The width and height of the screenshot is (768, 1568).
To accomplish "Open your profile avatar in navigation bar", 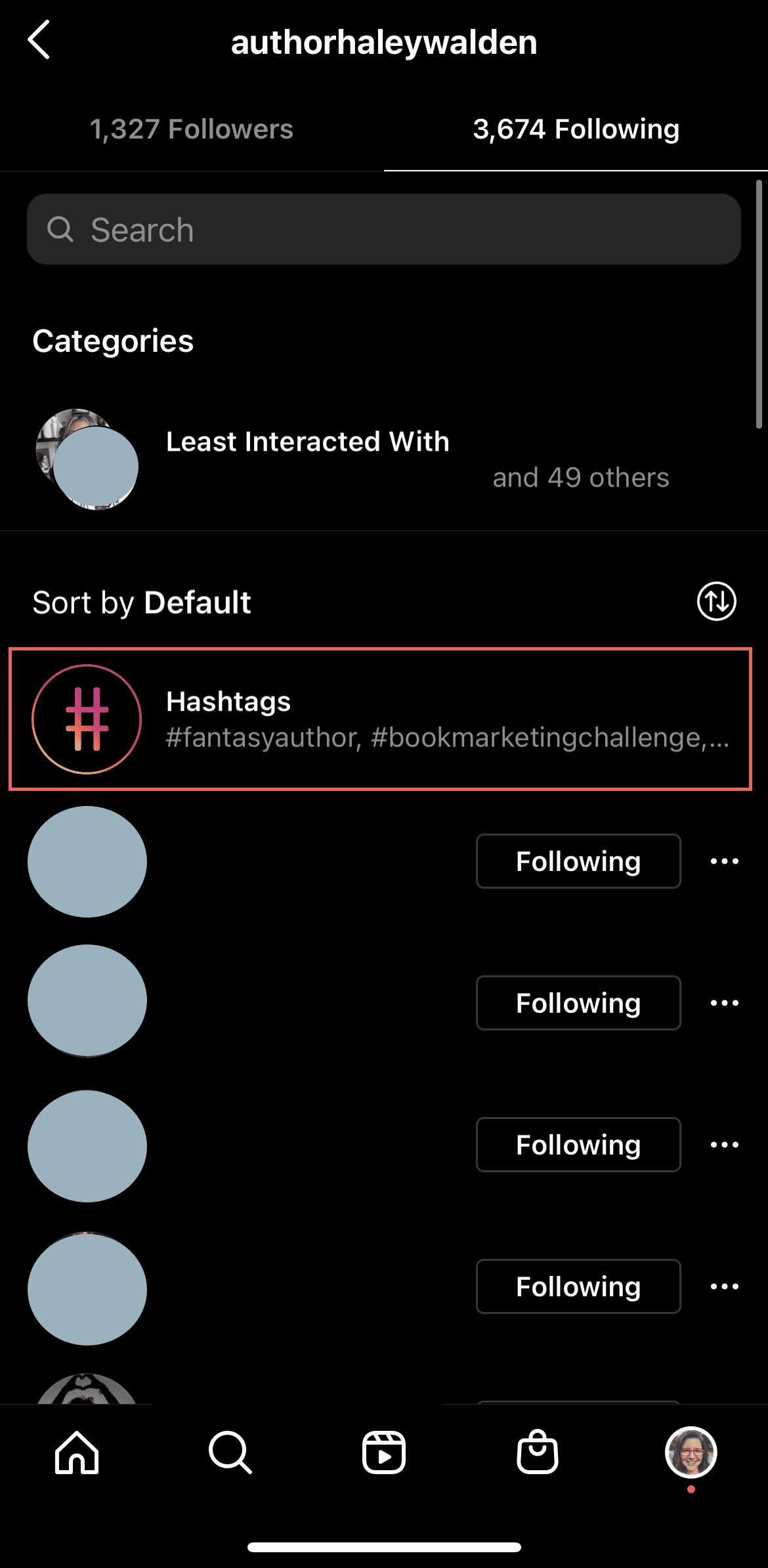I will (691, 1452).
